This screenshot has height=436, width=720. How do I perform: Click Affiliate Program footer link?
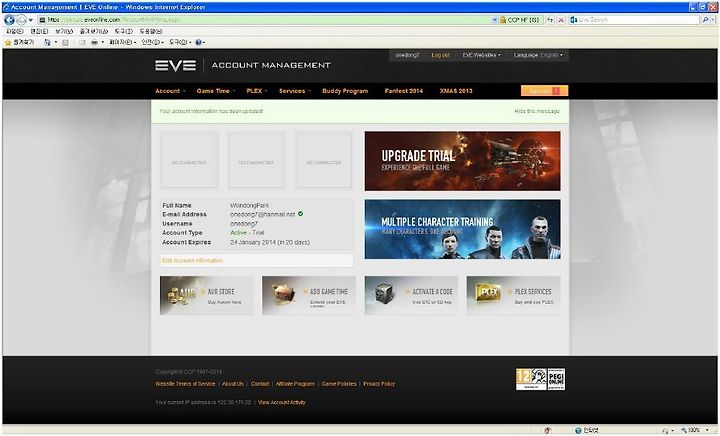pyautogui.click(x=295, y=384)
